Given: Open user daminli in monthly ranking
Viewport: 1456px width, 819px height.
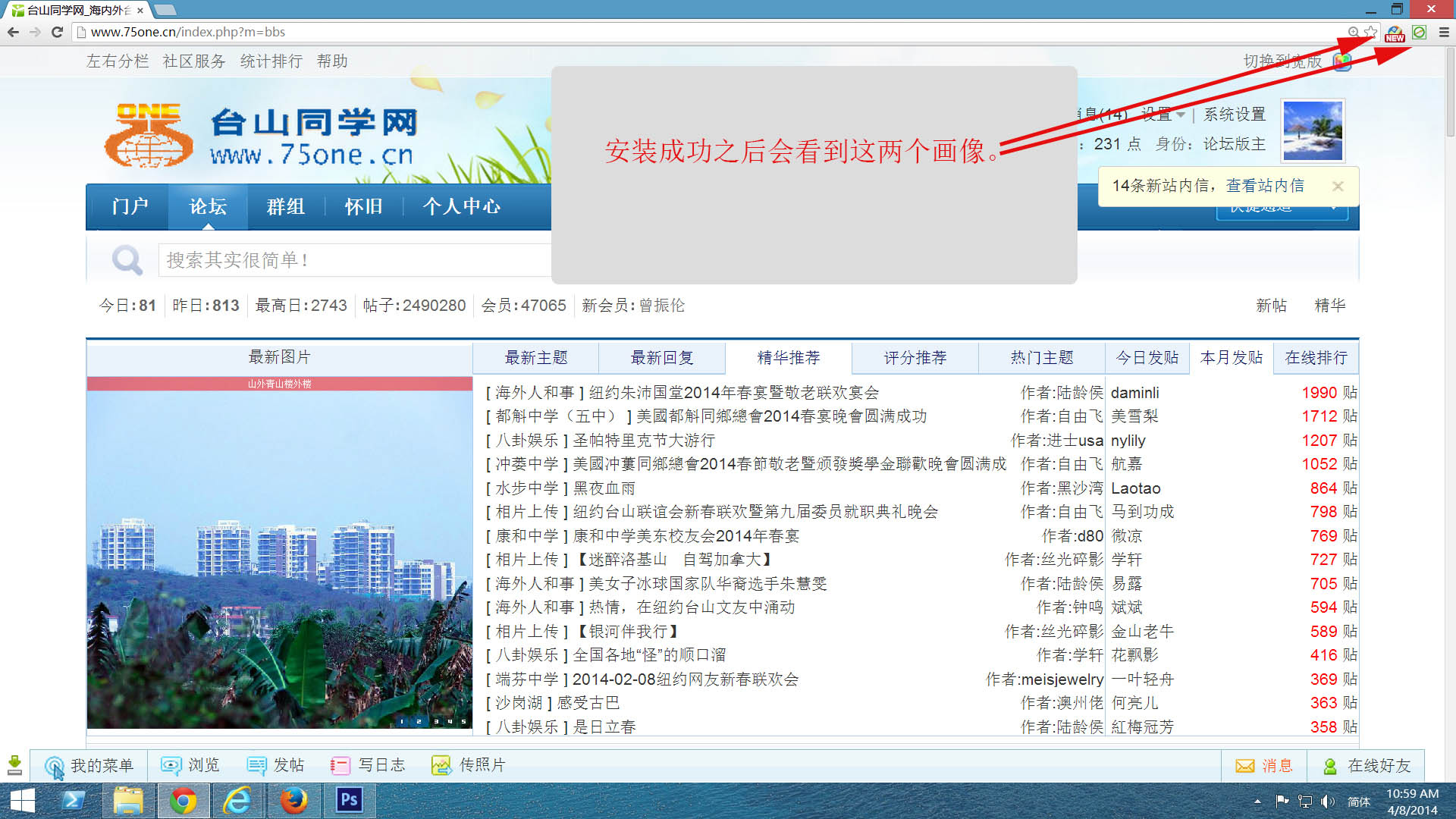Looking at the screenshot, I should [x=1134, y=393].
